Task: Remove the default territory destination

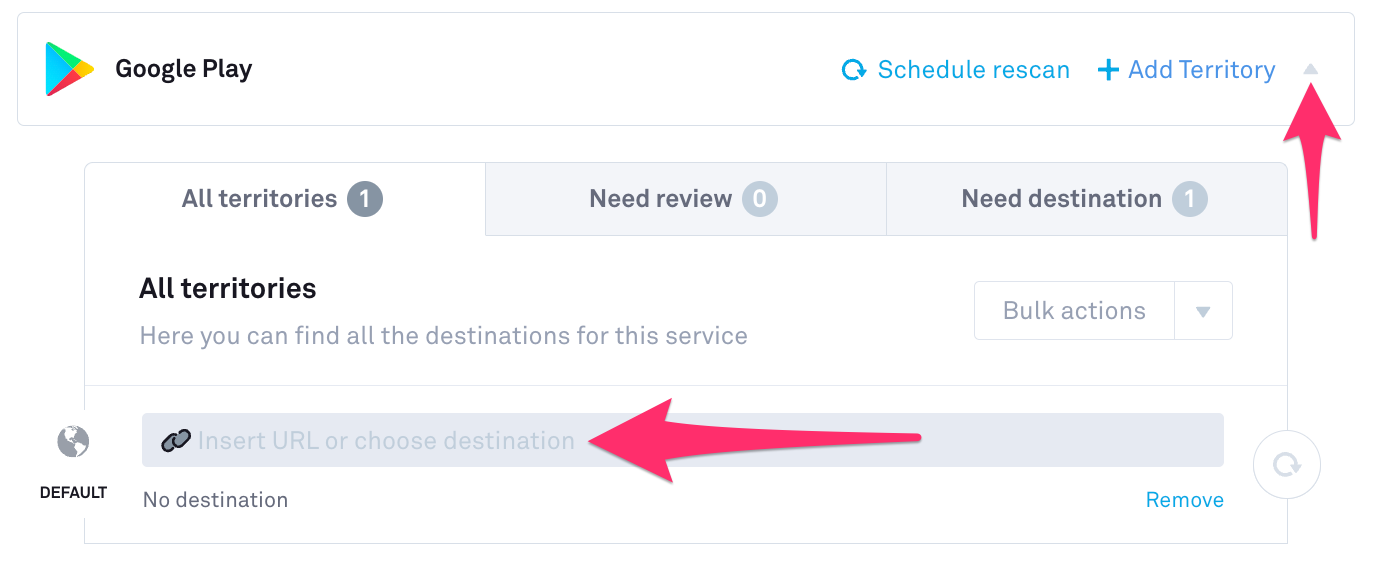Action: coord(1184,500)
